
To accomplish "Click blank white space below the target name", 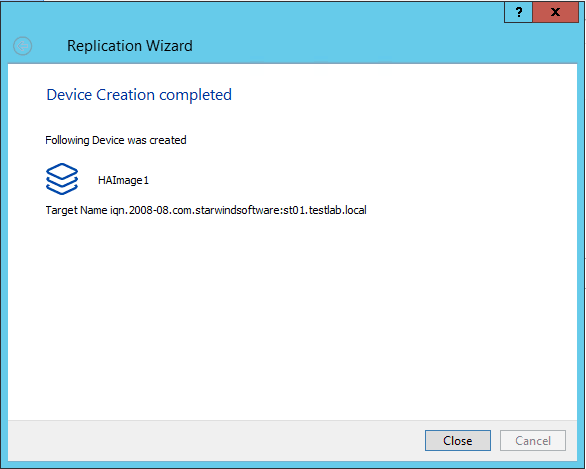I will (292, 318).
